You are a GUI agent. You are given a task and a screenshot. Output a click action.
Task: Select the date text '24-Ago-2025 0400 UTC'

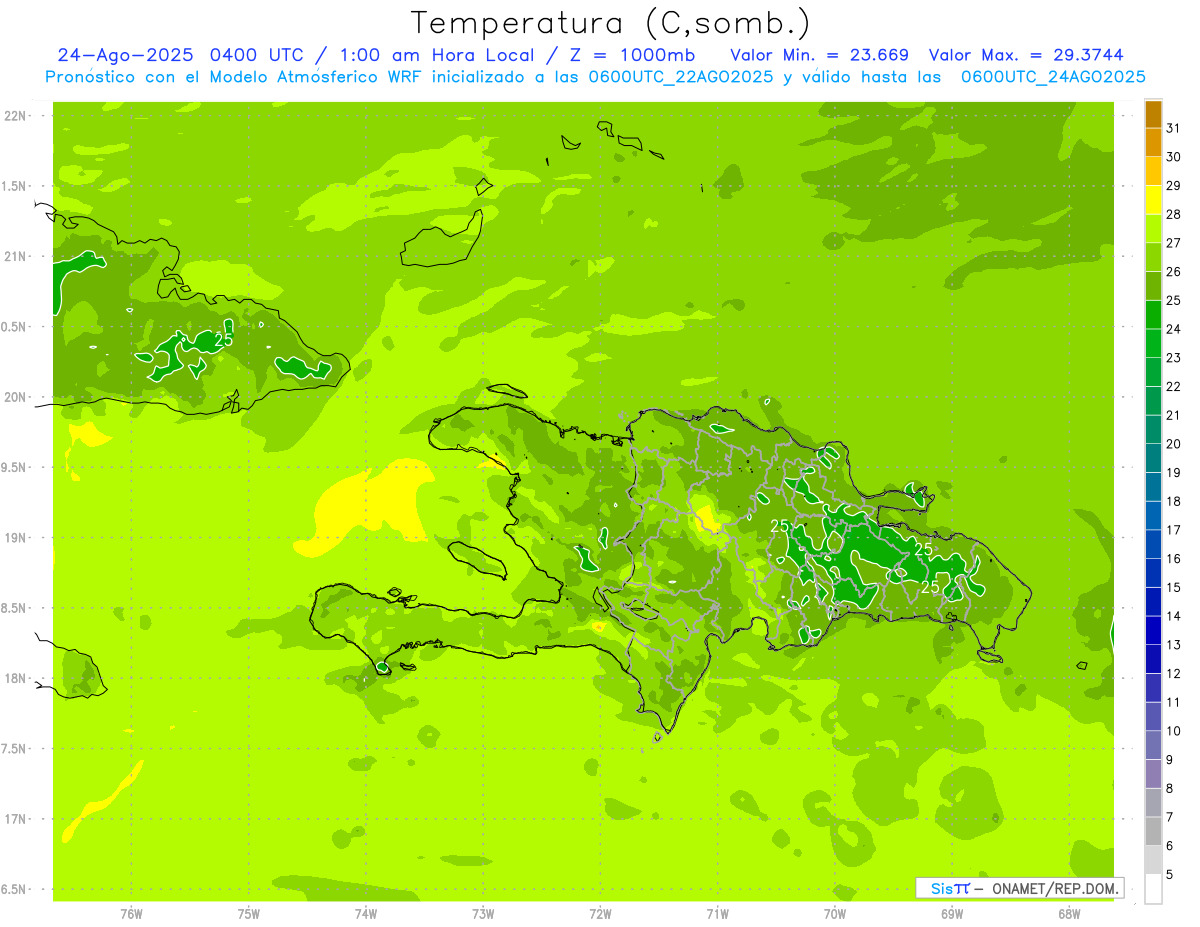182,55
